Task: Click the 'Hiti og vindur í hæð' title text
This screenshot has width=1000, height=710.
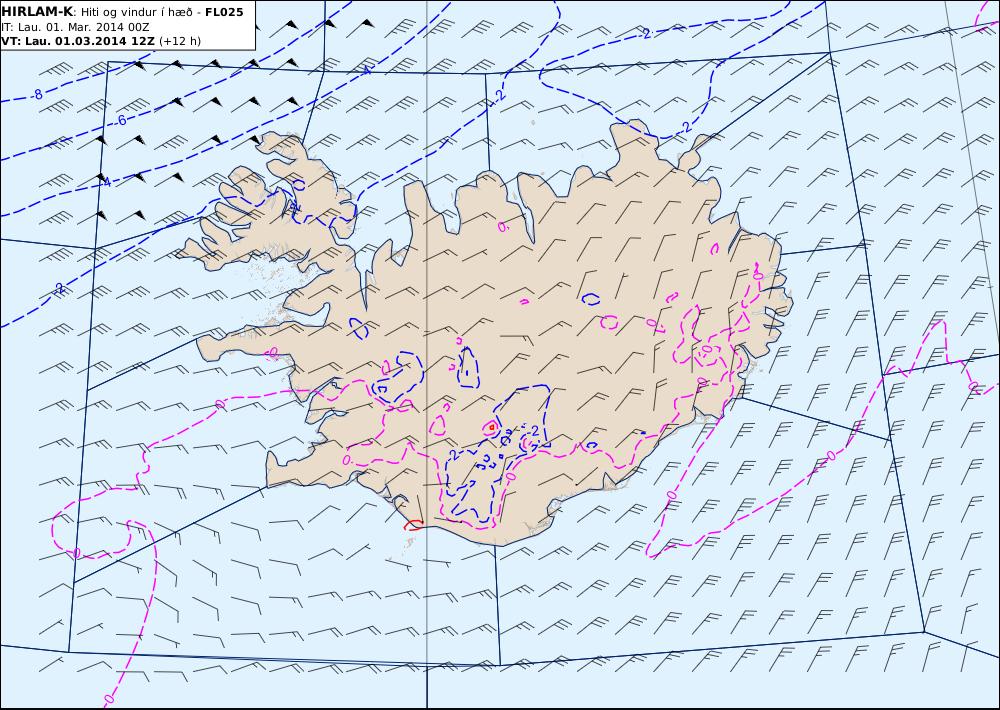Action: click(x=136, y=12)
